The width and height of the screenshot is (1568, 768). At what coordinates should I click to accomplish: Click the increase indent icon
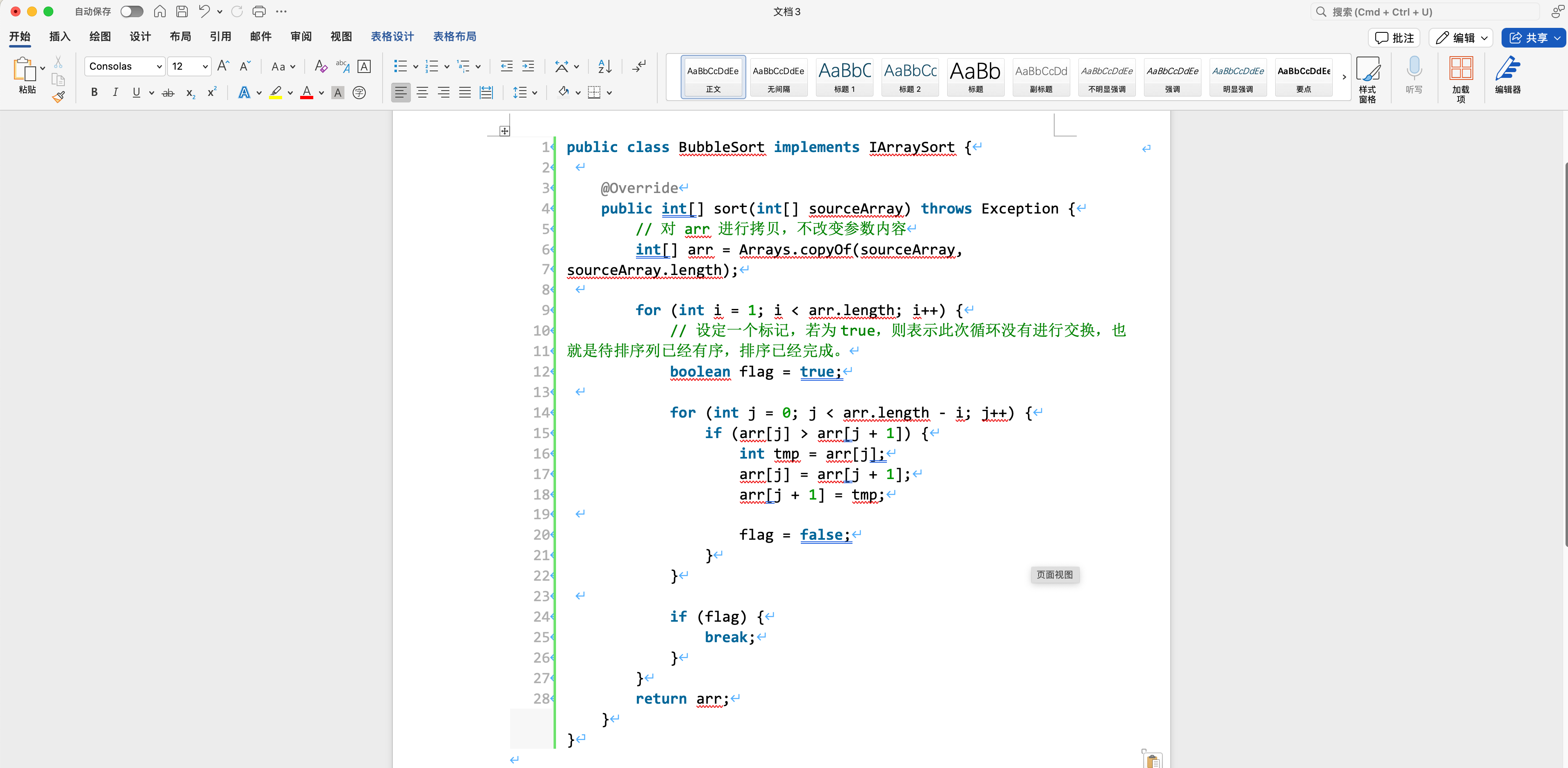coord(529,66)
